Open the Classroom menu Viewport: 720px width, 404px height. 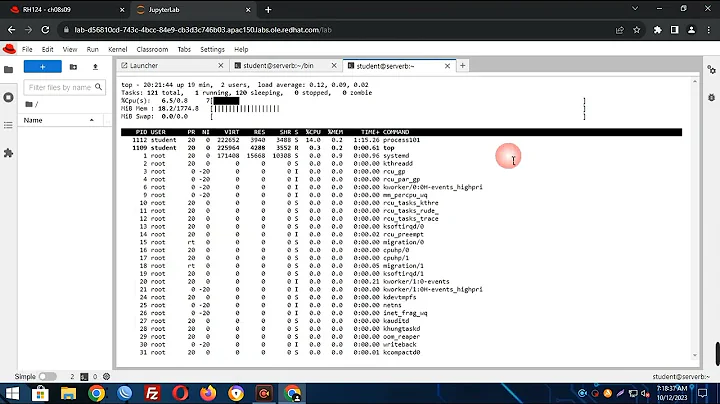pos(152,49)
